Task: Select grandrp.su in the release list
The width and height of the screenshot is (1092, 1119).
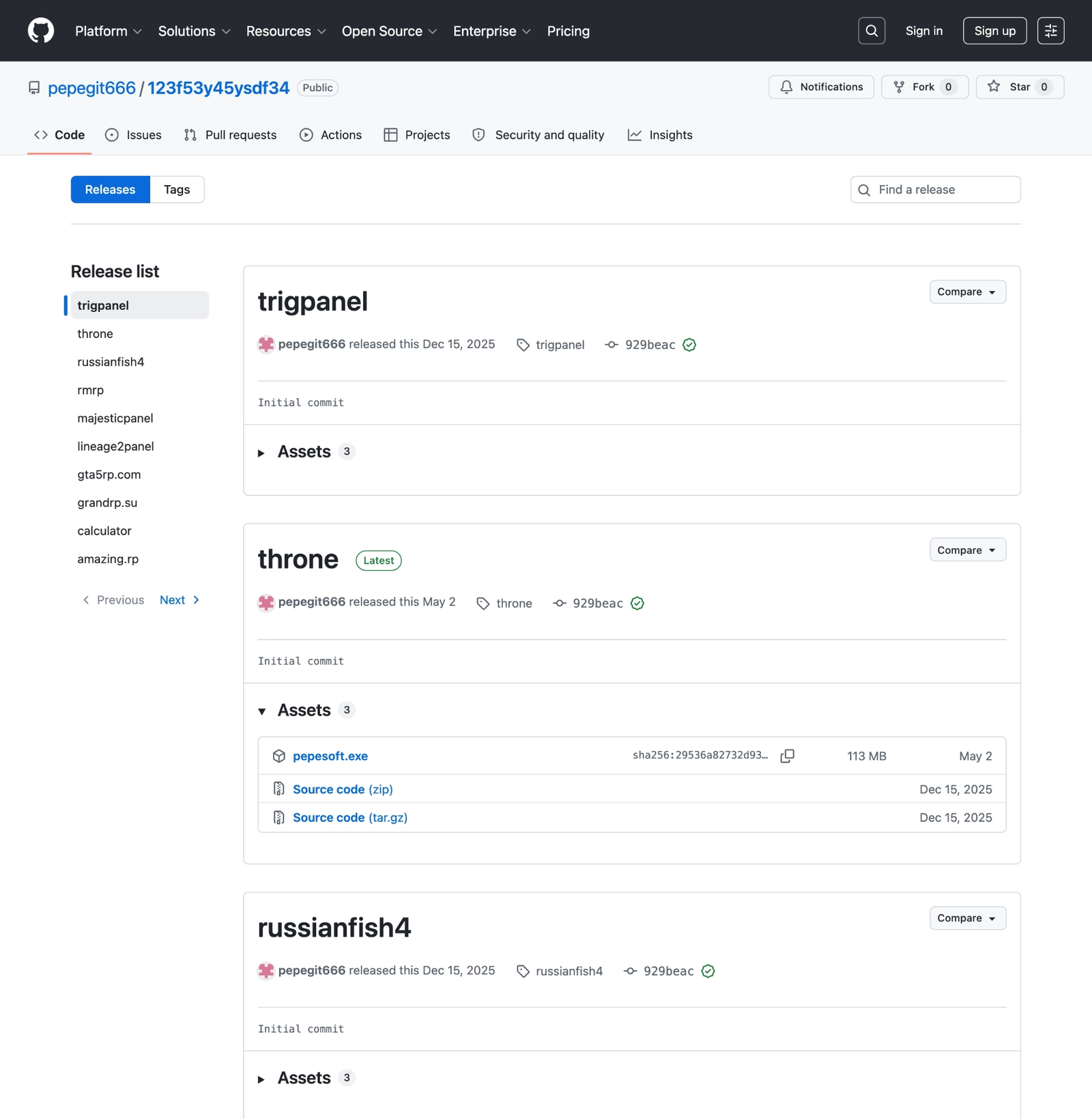Action: (x=139, y=502)
